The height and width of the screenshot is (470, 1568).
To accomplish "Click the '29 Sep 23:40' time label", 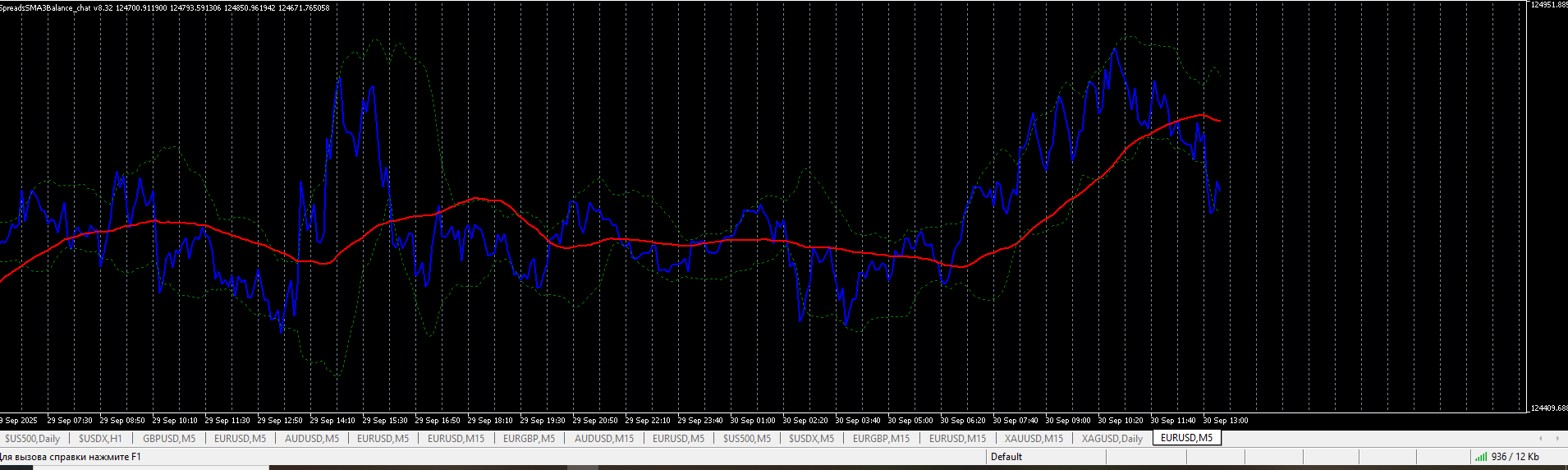I will [x=700, y=421].
